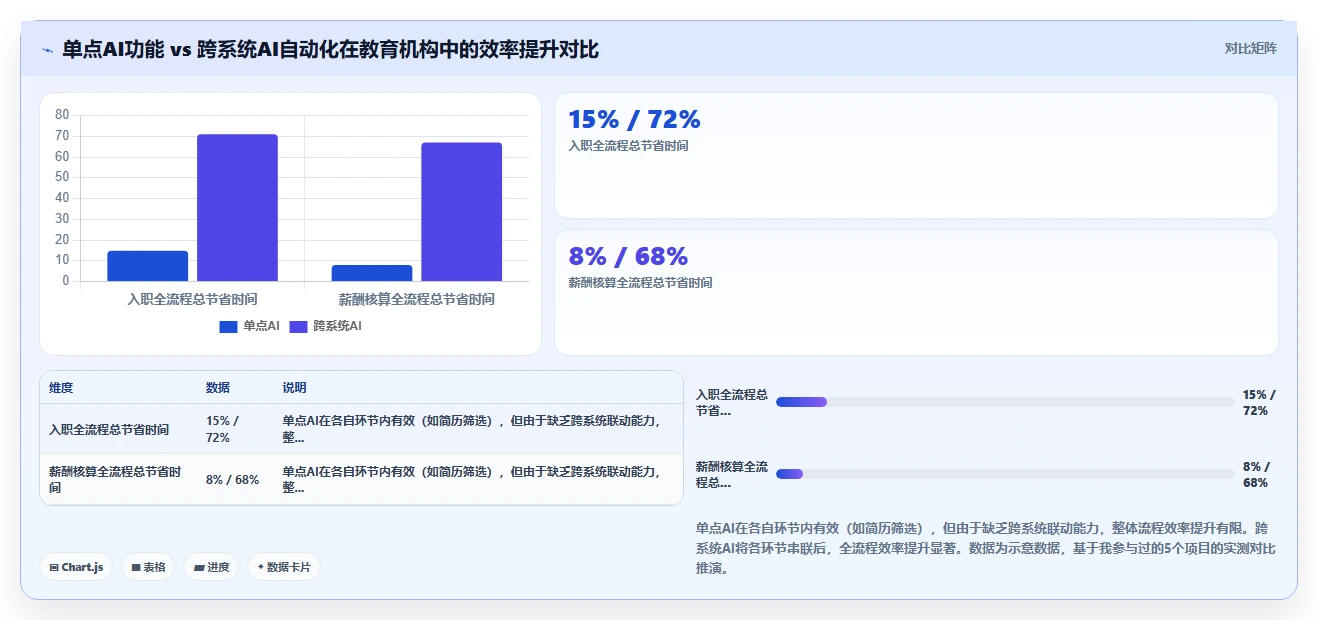
Task: Click the 说明 column header
Action: click(295, 388)
